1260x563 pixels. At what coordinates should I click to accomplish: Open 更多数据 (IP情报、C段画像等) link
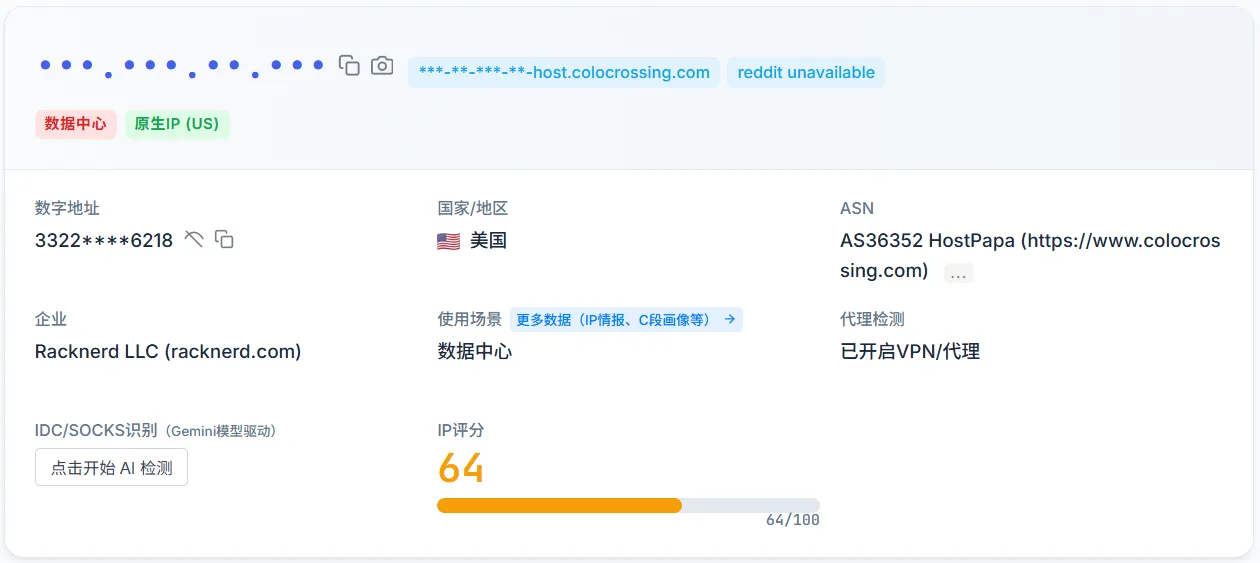tap(626, 320)
